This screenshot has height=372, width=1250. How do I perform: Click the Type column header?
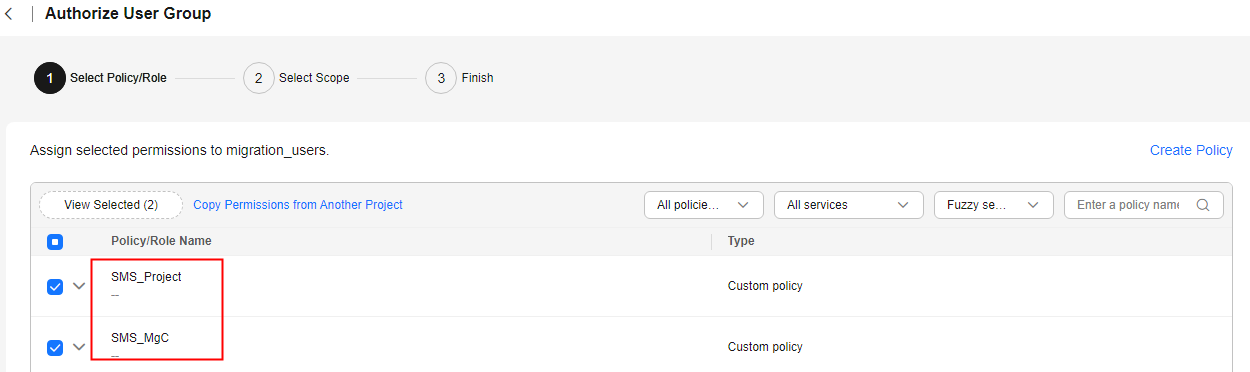click(741, 241)
